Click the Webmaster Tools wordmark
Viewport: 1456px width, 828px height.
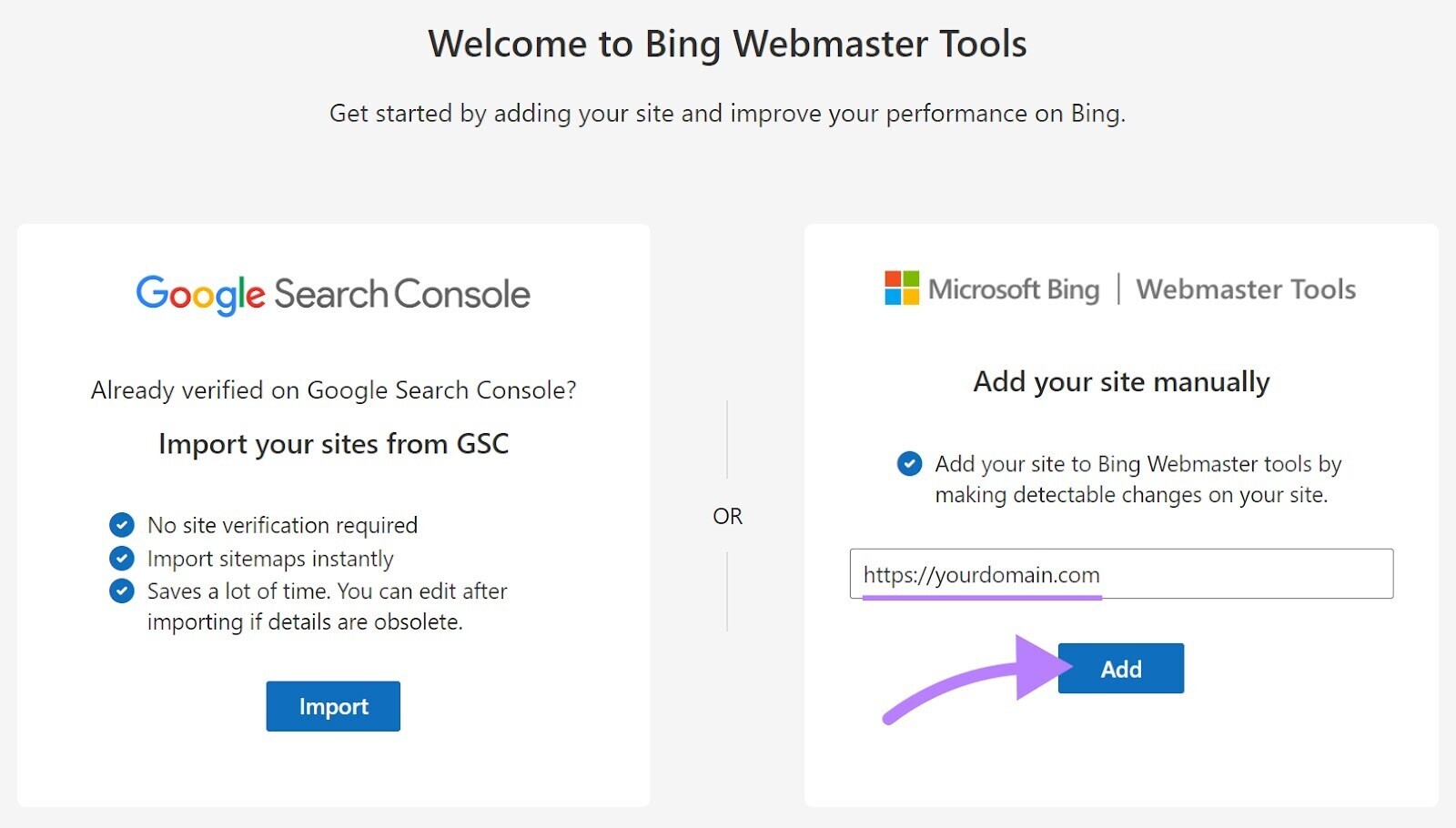[x=1246, y=290]
